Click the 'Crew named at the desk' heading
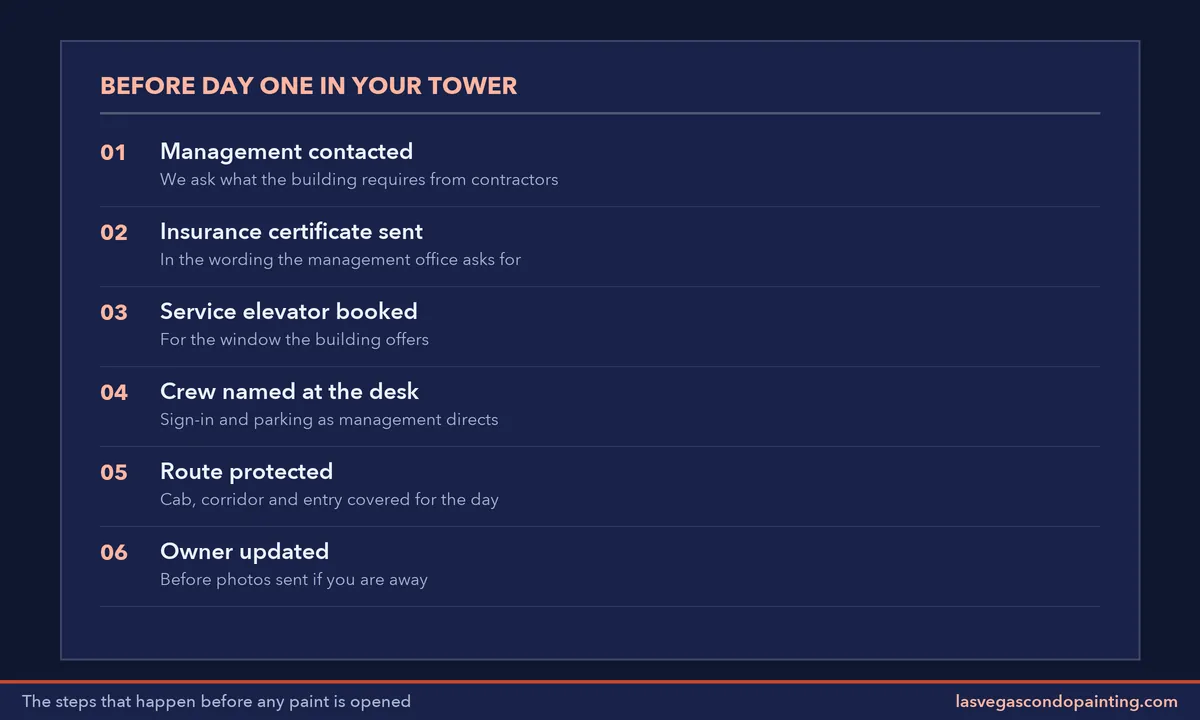The height and width of the screenshot is (720, 1200). click(289, 391)
